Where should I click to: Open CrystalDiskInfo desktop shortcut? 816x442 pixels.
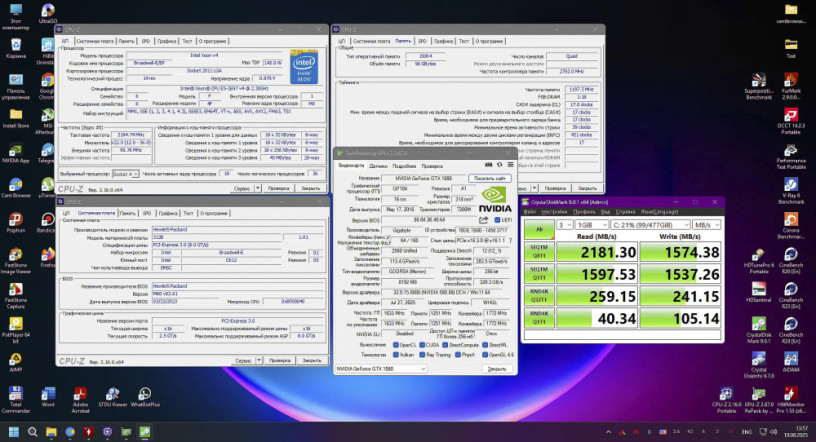coord(759,365)
